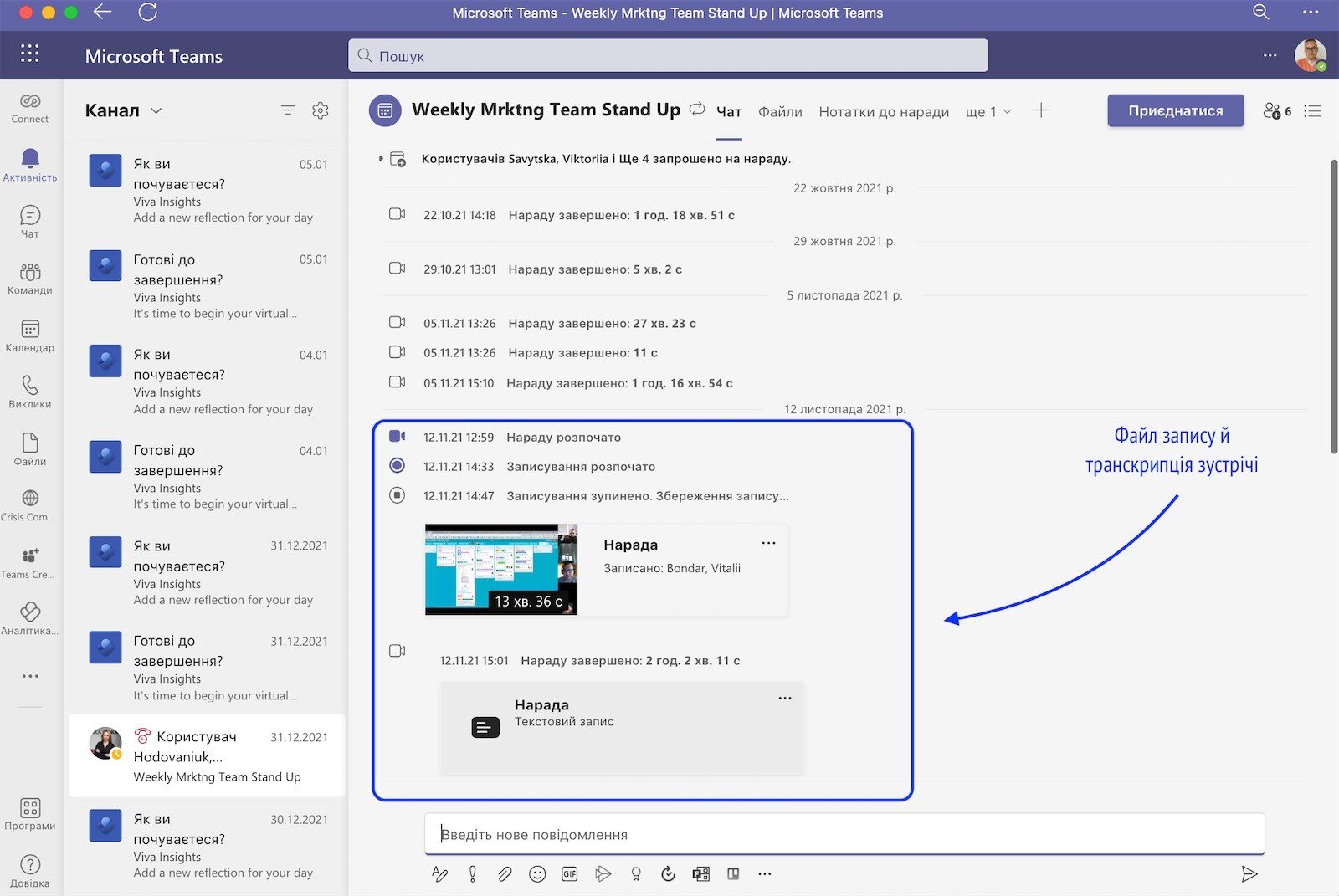1339x896 pixels.
Task: Switch to the Файли tab
Action: pos(780,111)
